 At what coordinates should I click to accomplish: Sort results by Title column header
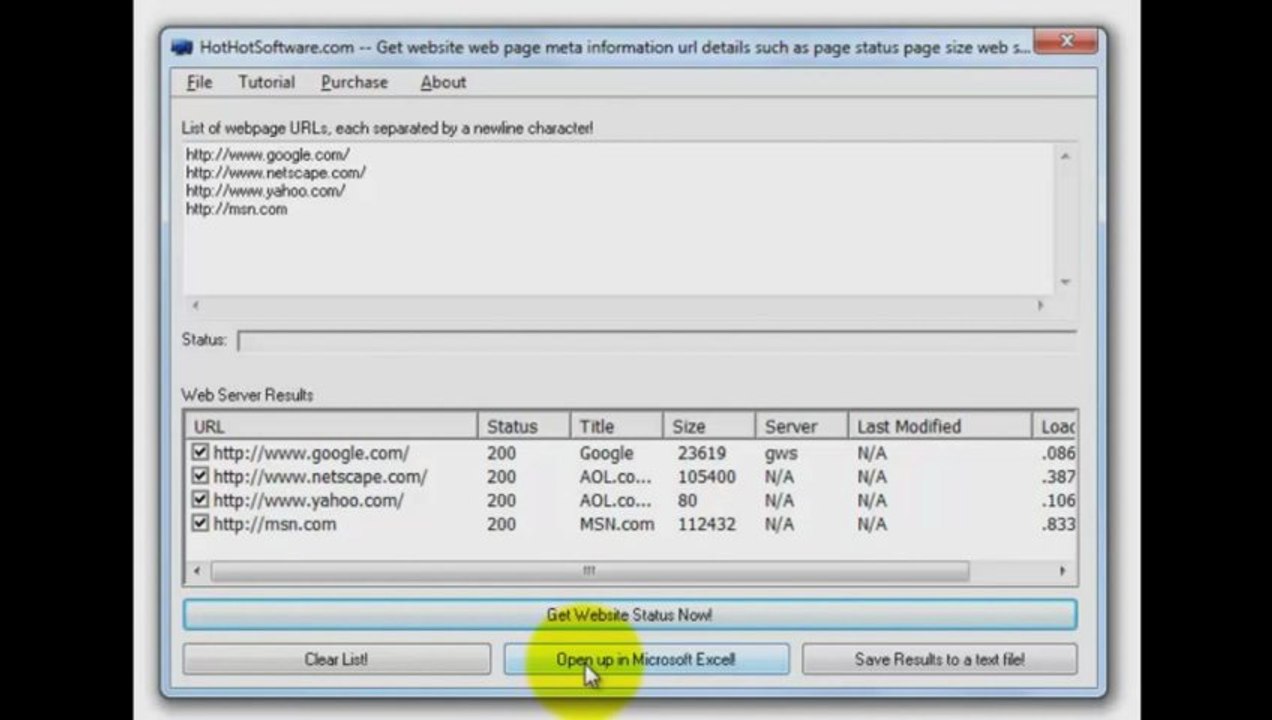pos(616,426)
